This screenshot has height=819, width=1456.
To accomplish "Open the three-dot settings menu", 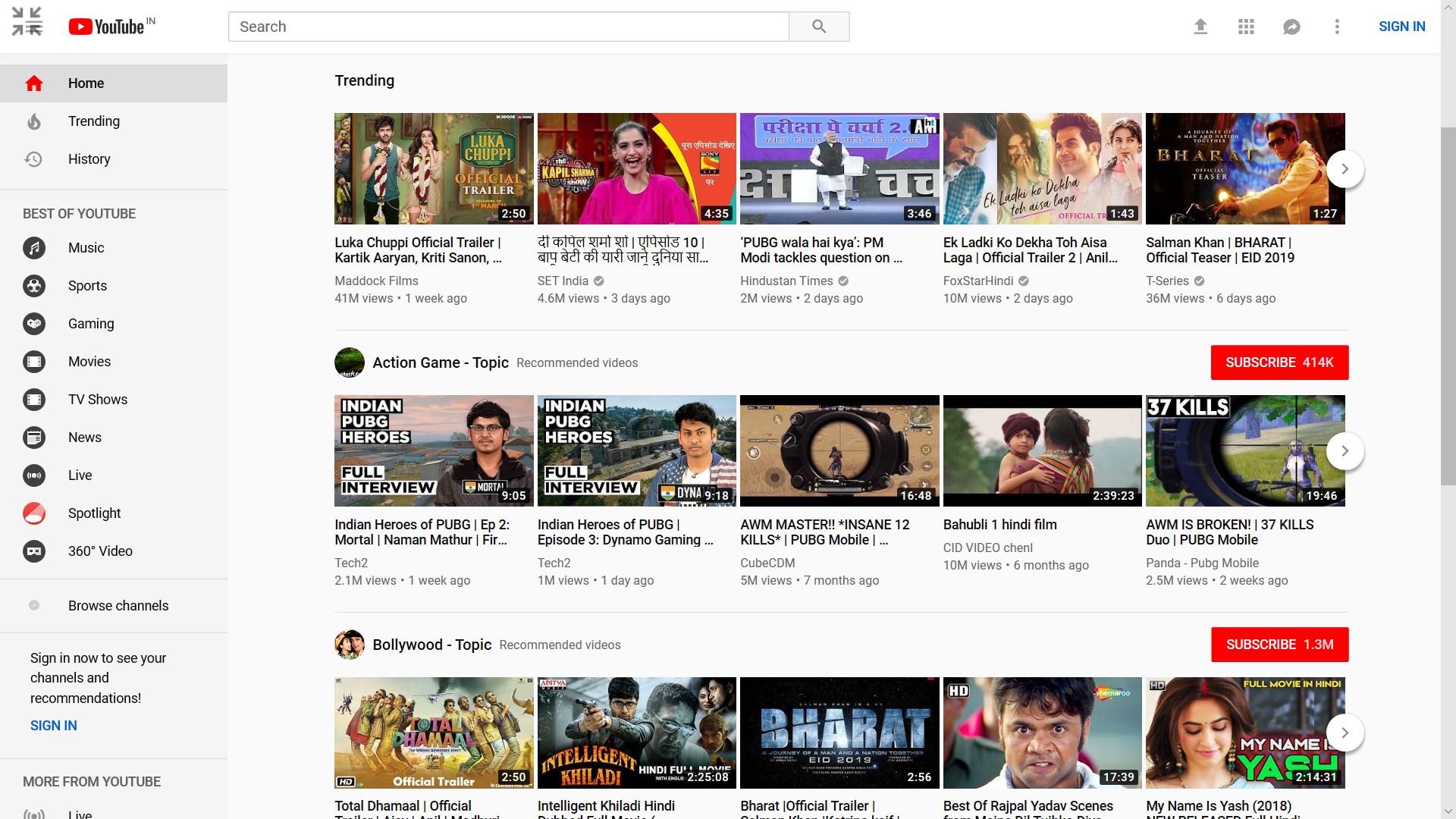I will tap(1337, 27).
